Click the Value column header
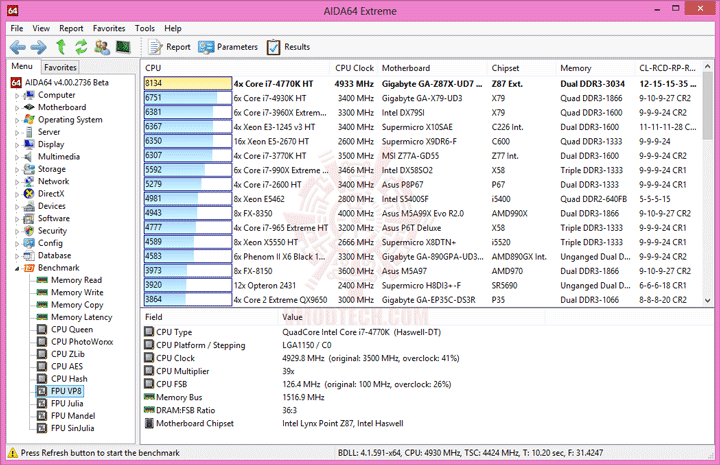The height and width of the screenshot is (465, 720). [411, 317]
